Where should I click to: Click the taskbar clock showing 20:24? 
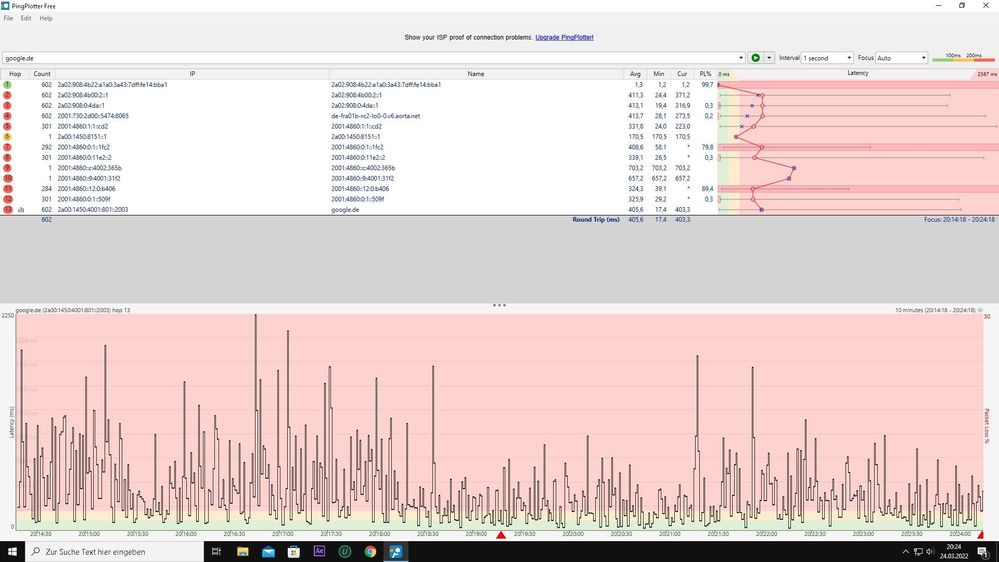pyautogui.click(x=954, y=552)
